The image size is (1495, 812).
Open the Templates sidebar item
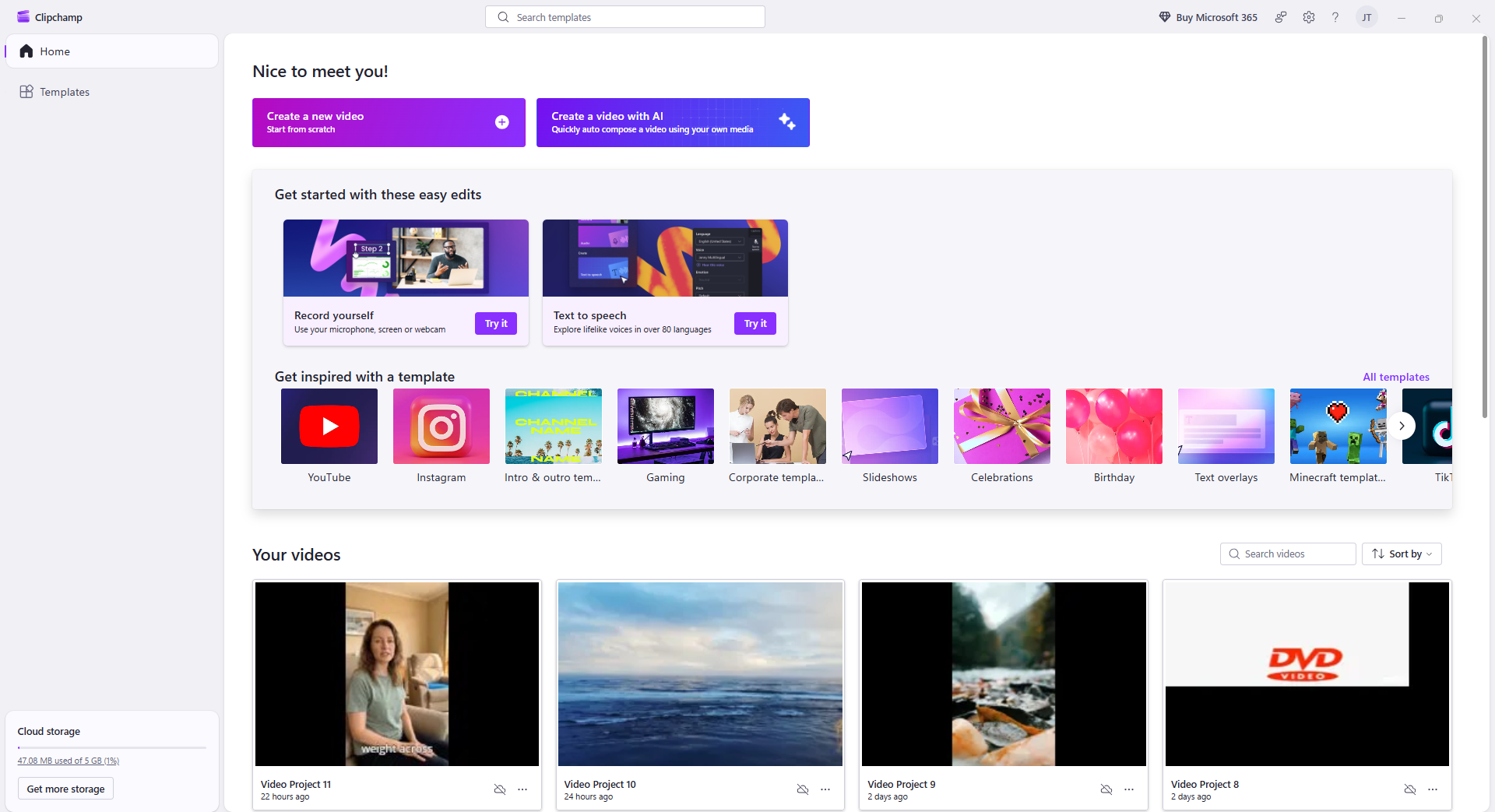pos(65,92)
